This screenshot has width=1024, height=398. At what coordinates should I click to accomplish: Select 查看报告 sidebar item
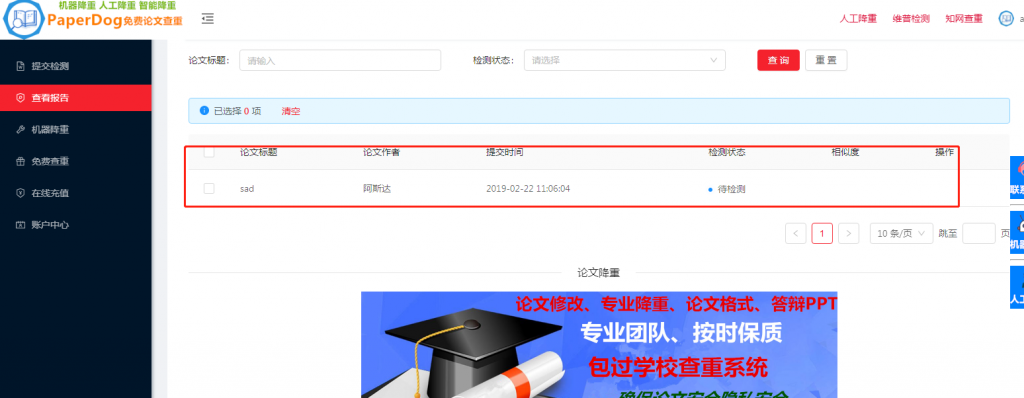pyautogui.click(x=76, y=98)
